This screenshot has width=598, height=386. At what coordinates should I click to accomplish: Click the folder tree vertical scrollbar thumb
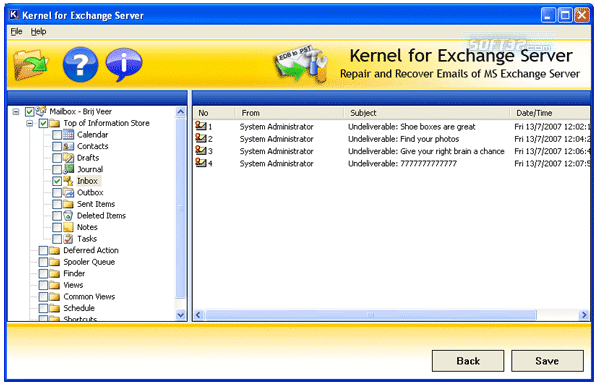pyautogui.click(x=180, y=208)
